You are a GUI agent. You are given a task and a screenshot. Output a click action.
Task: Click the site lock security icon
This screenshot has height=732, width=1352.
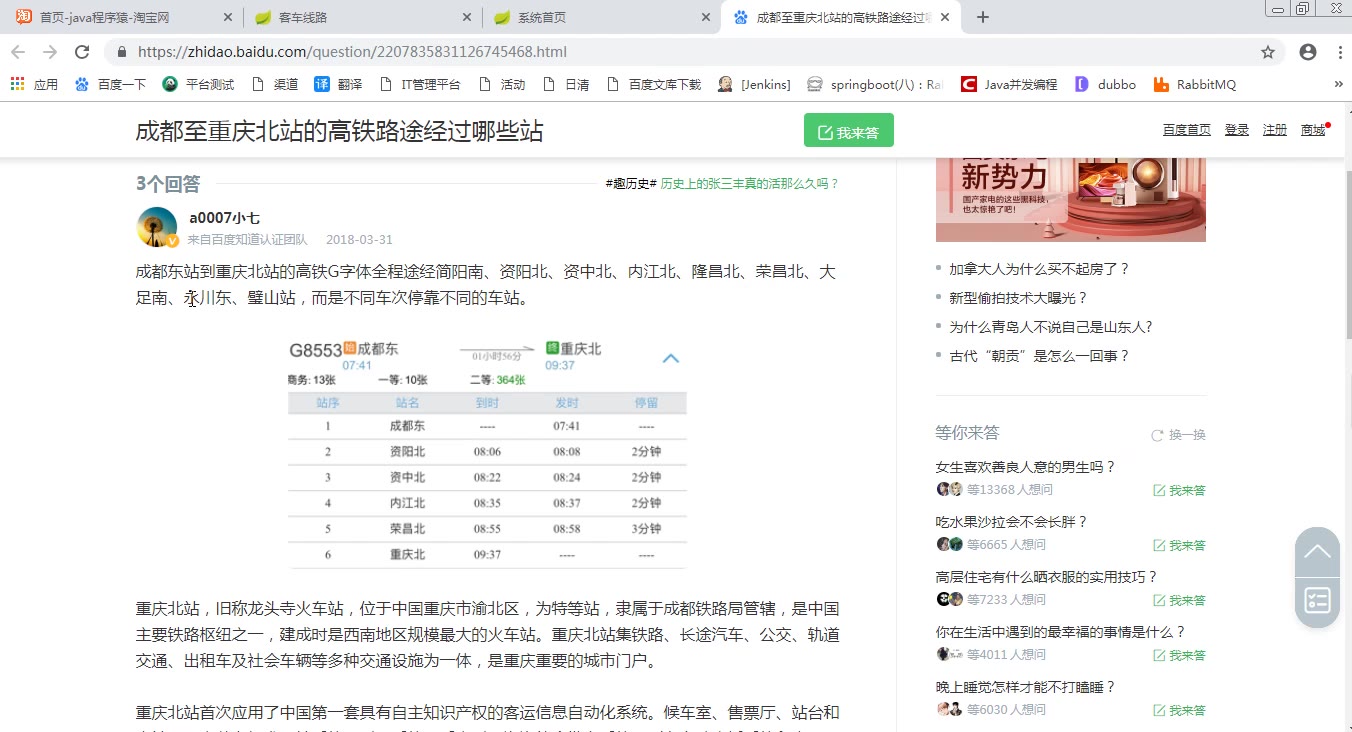click(x=122, y=52)
